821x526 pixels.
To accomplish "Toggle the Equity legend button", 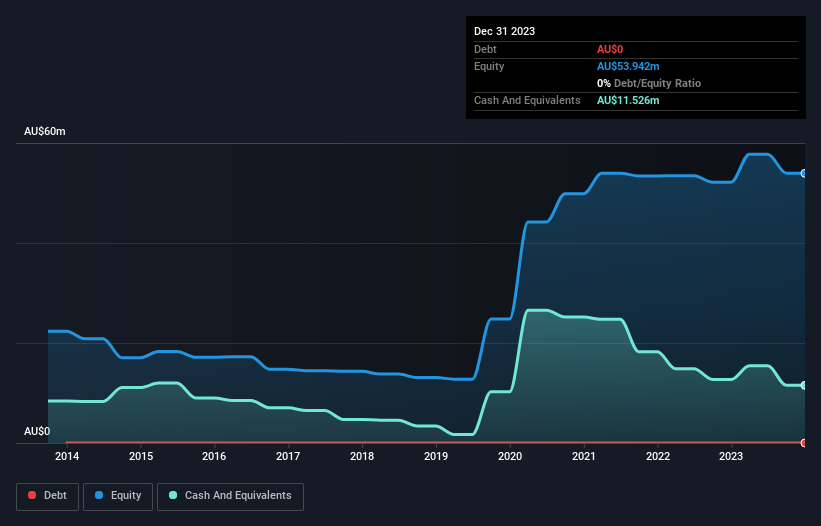I will 118,496.
